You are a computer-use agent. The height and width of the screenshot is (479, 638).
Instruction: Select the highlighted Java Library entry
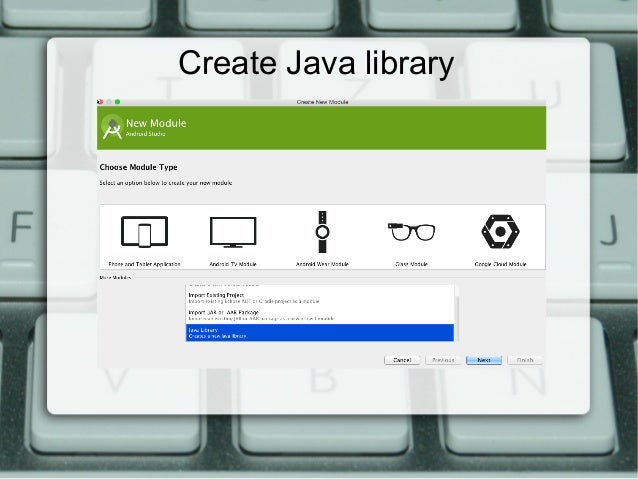tap(320, 332)
